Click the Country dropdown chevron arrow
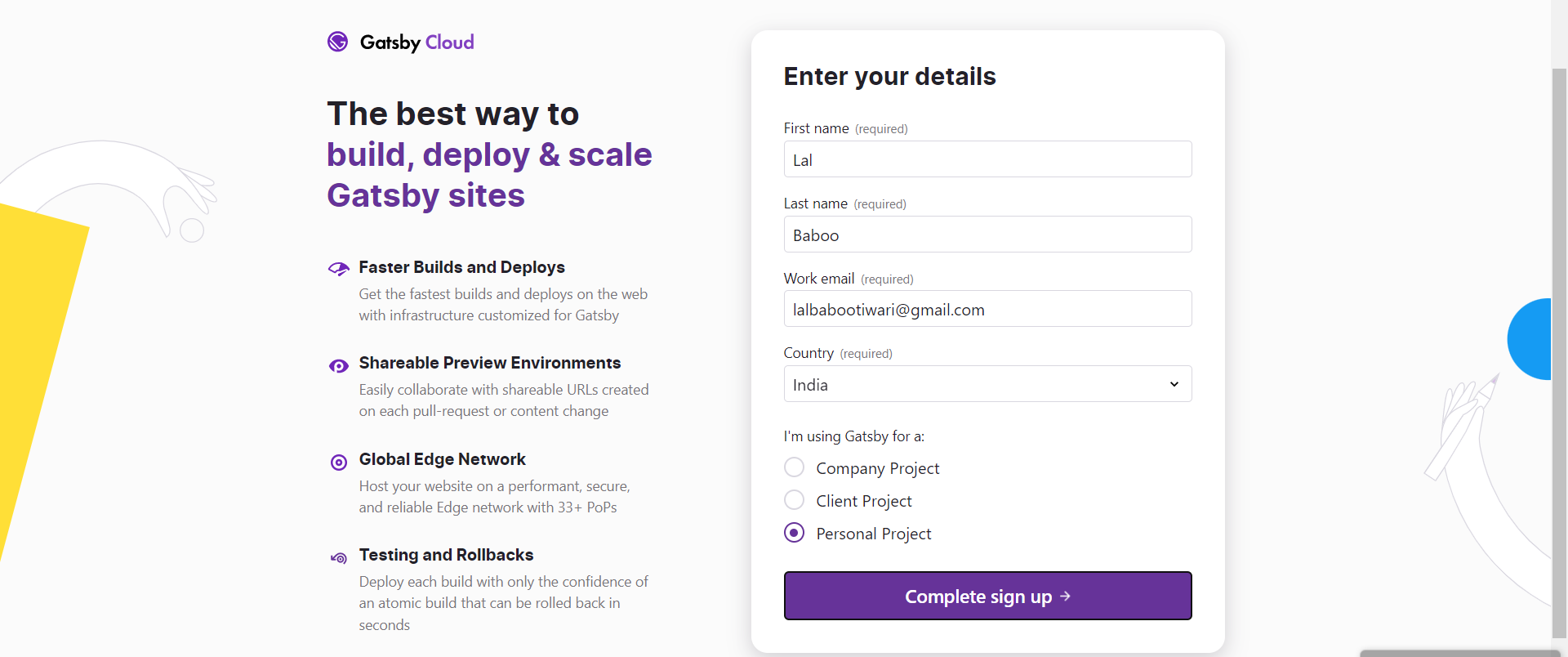This screenshot has width=1568, height=657. click(1174, 384)
